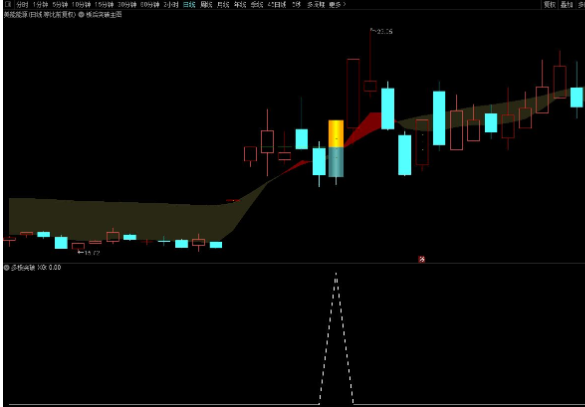This screenshot has height=407, width=585.
Task: Click the yellow highlighted candlestick
Action: pos(336,134)
